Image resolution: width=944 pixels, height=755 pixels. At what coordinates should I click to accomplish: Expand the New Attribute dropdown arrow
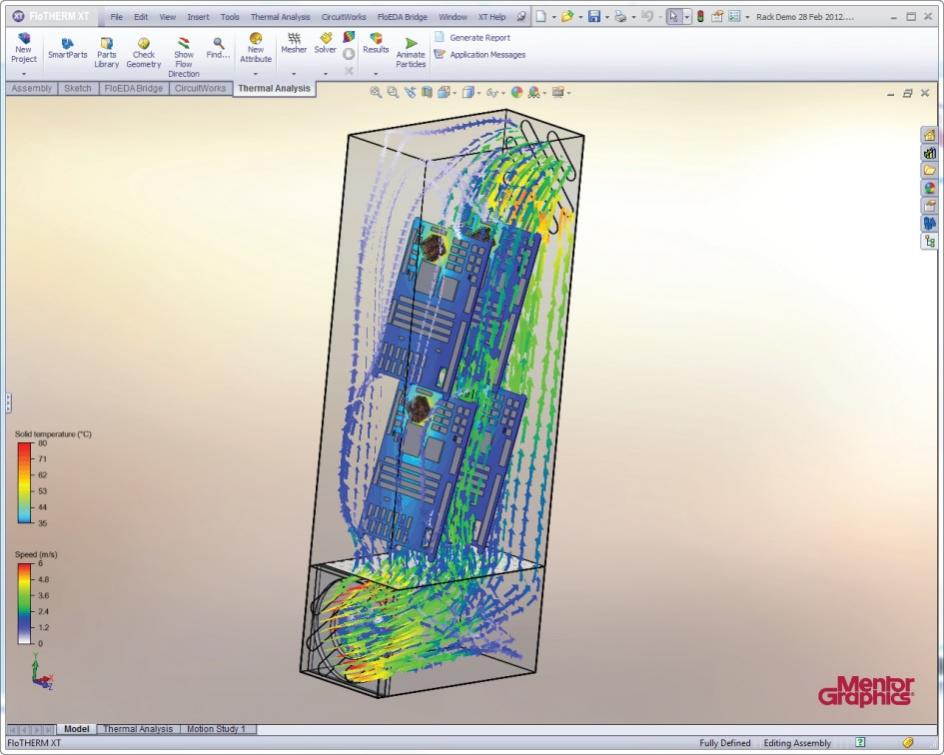pyautogui.click(x=255, y=74)
